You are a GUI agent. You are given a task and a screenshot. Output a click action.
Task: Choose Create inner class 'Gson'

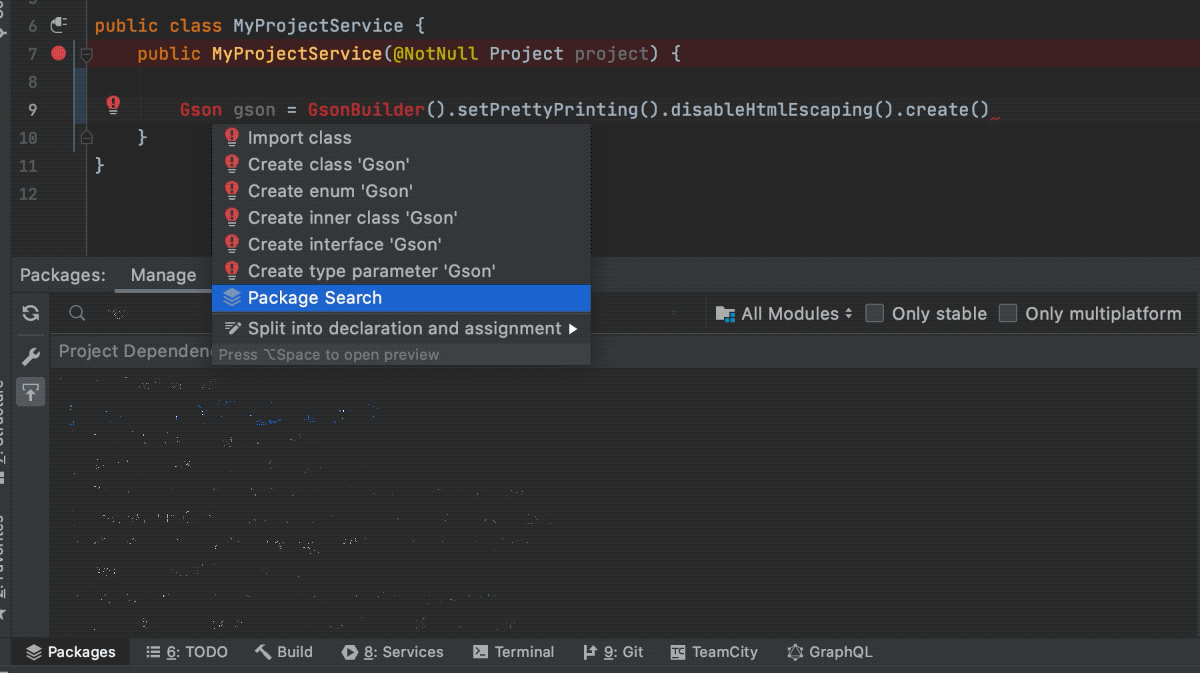[x=401, y=218]
